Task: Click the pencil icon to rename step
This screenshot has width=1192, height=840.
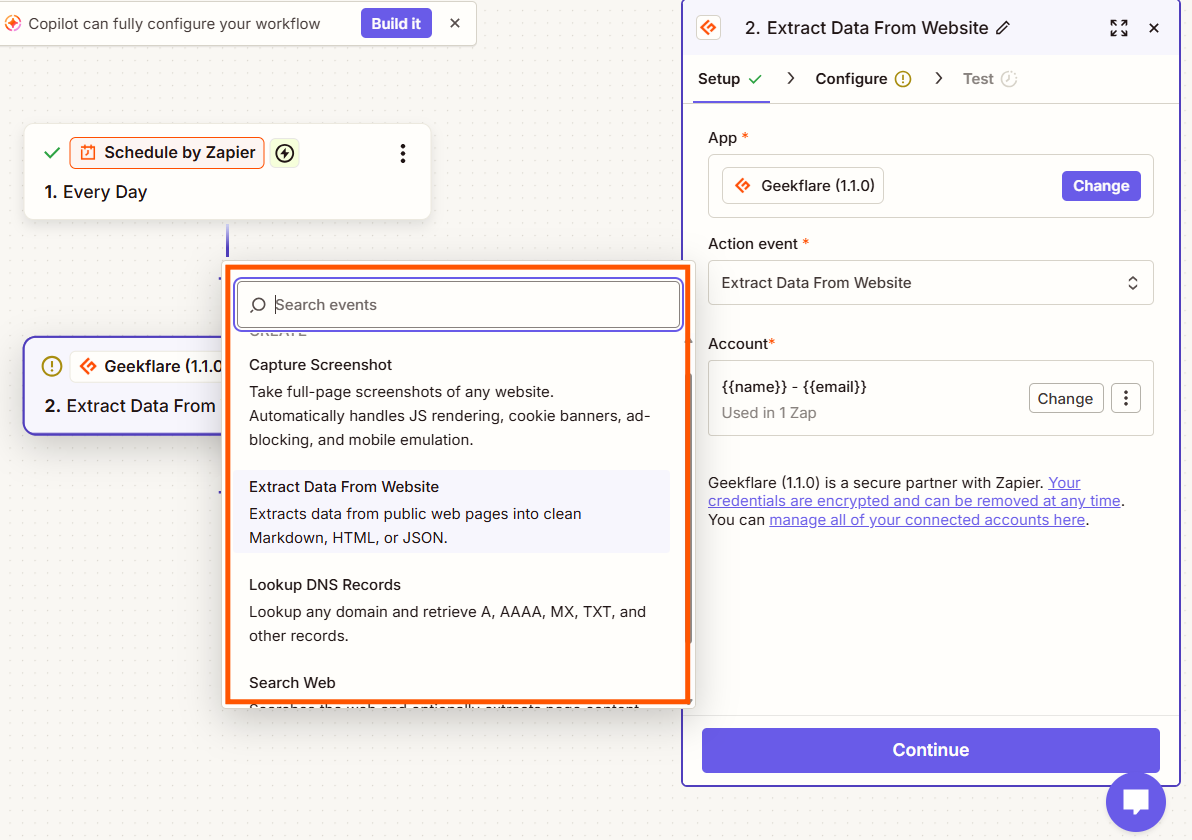Action: point(1003,28)
